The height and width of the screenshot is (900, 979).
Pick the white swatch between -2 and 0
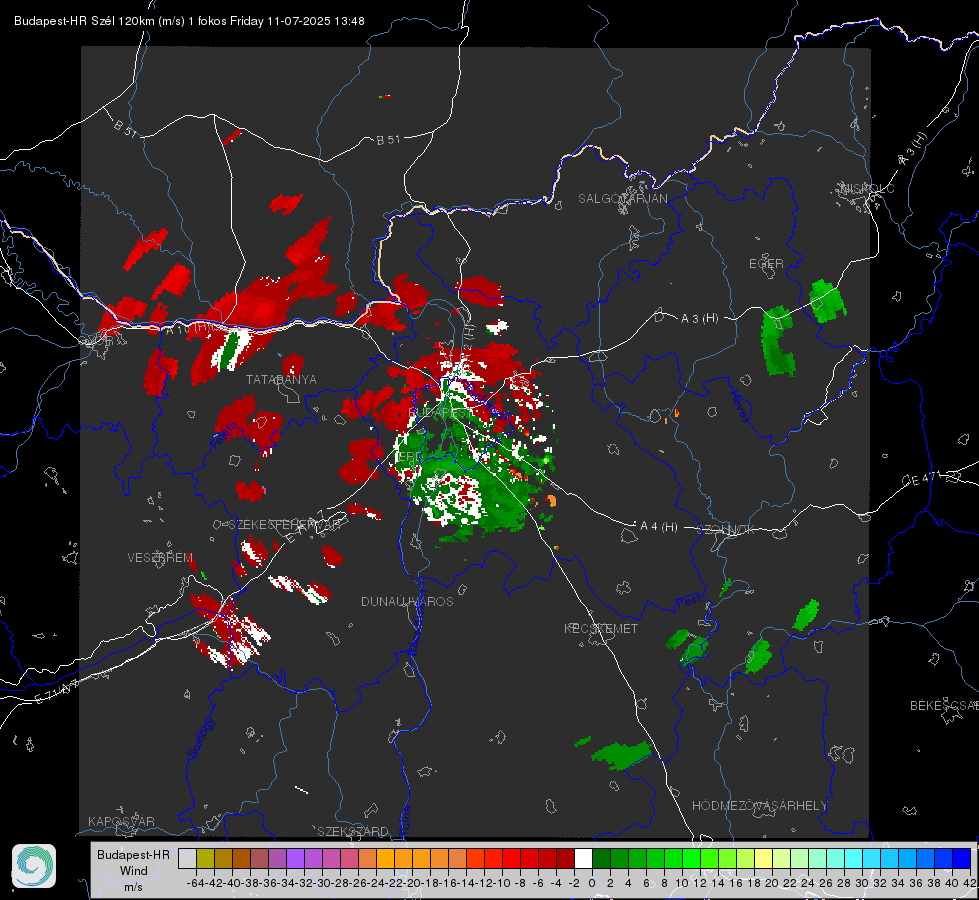coord(583,859)
